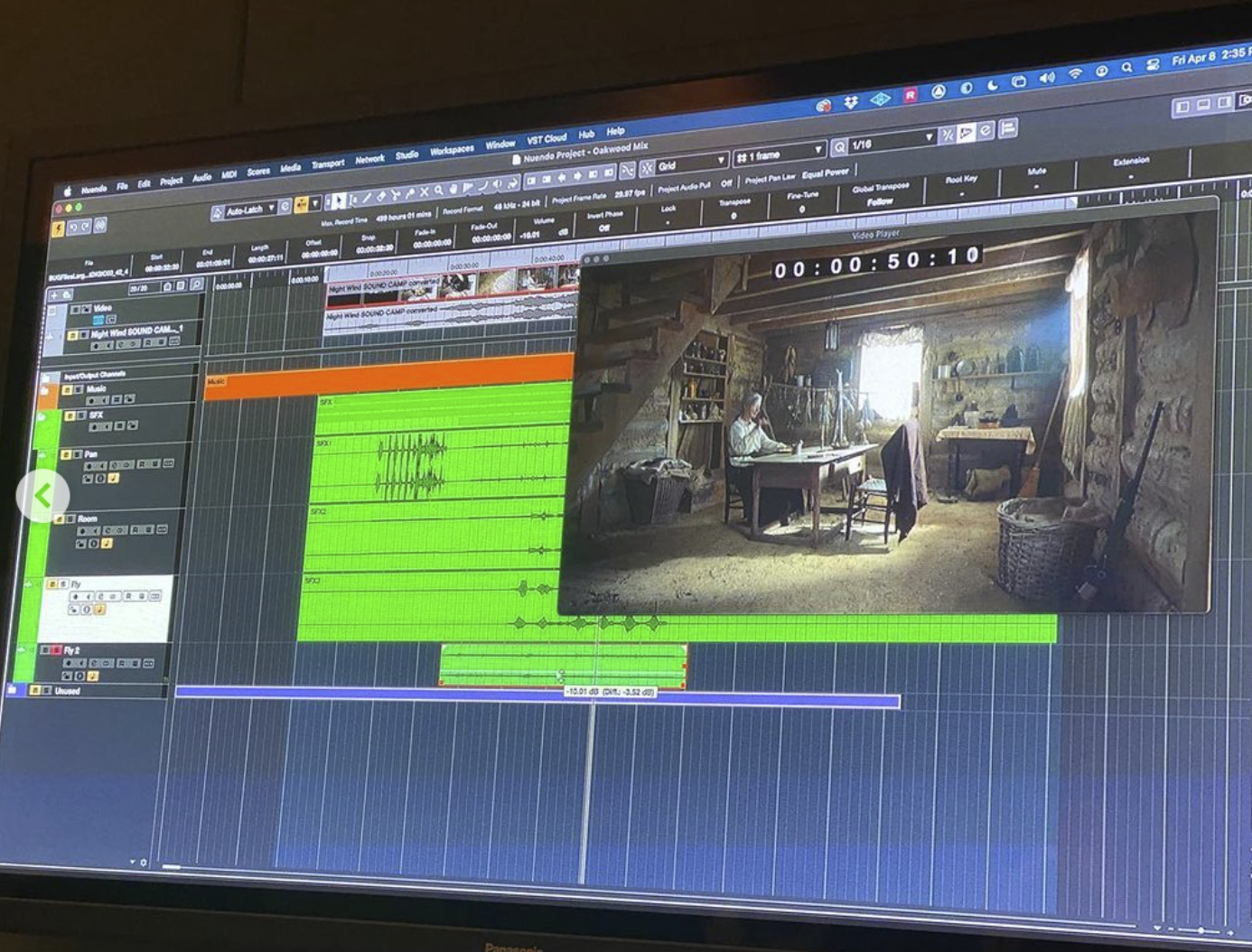Click the Dropbox menu bar icon

pyautogui.click(x=850, y=103)
